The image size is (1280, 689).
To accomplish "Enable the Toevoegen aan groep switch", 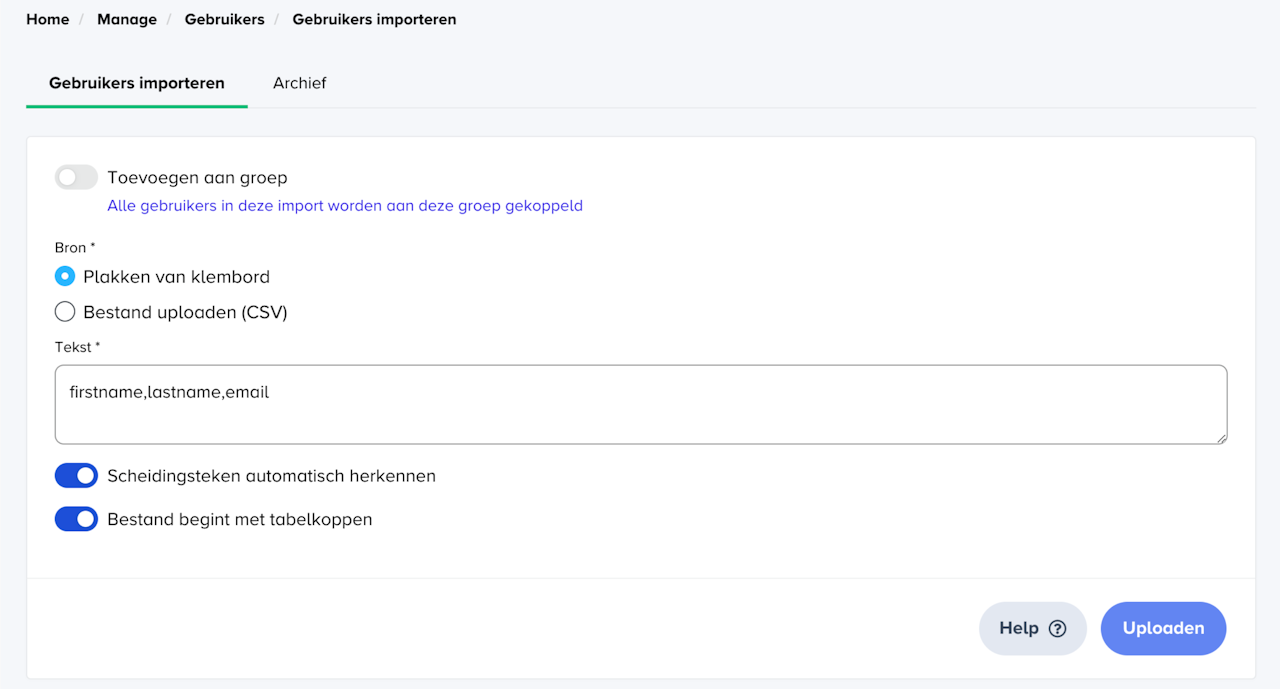I will tap(76, 178).
